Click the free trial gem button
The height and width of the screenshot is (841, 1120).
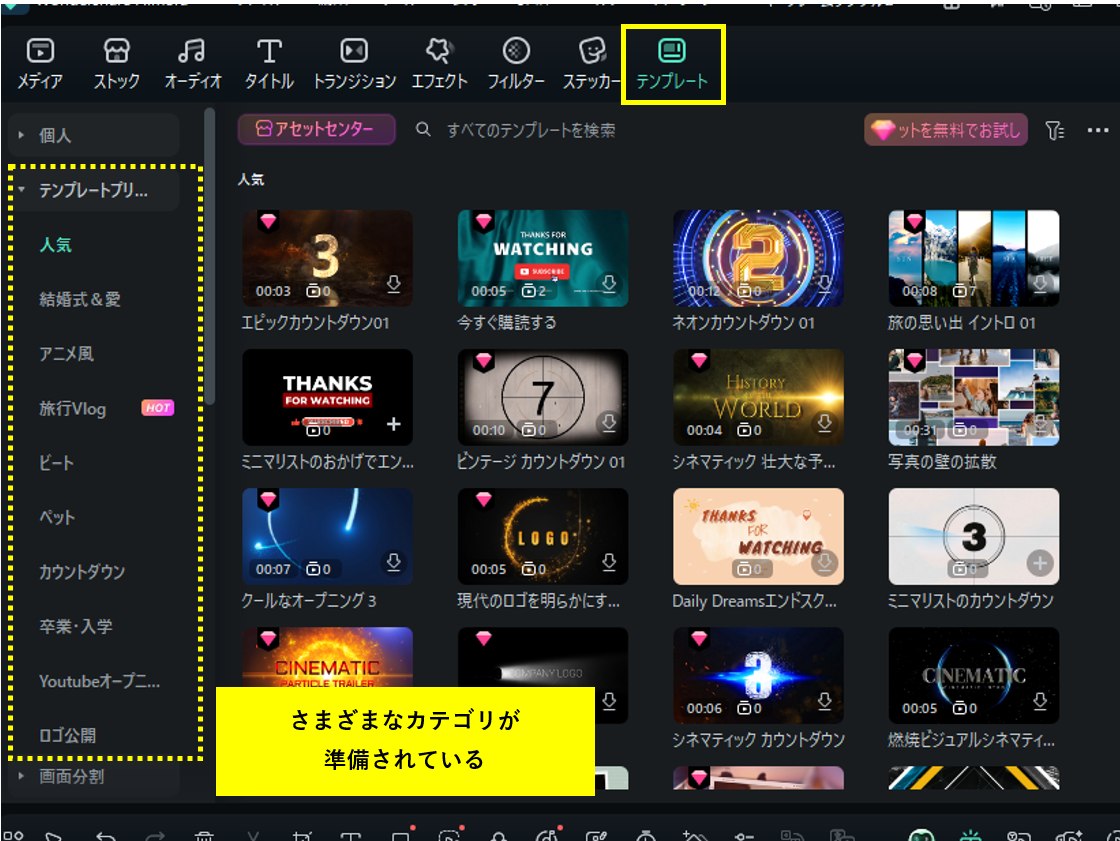(945, 130)
